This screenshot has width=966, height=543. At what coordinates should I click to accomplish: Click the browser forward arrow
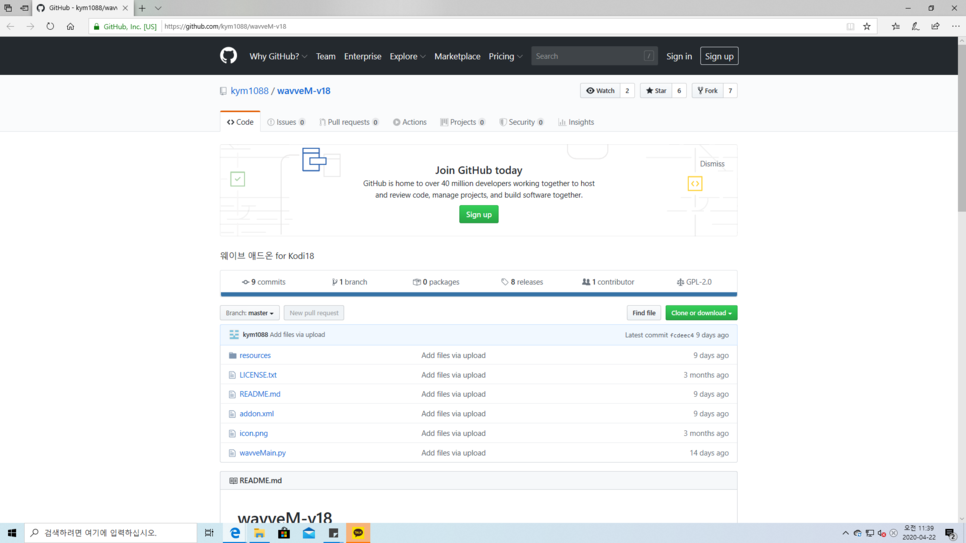point(30,27)
